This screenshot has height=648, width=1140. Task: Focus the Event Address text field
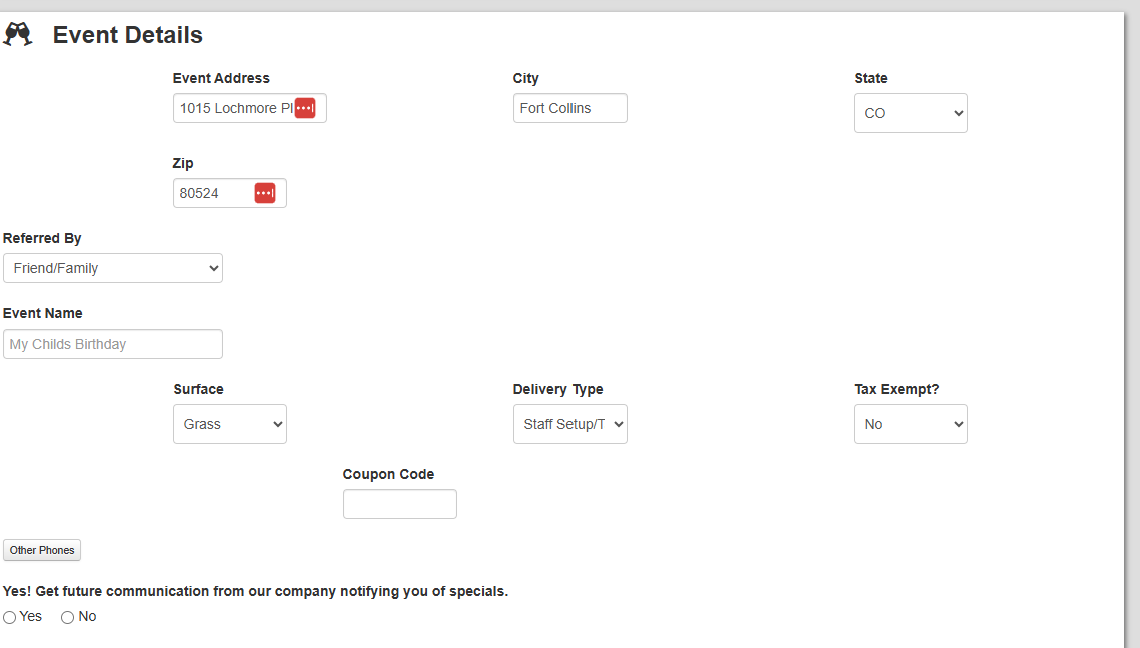click(x=233, y=108)
